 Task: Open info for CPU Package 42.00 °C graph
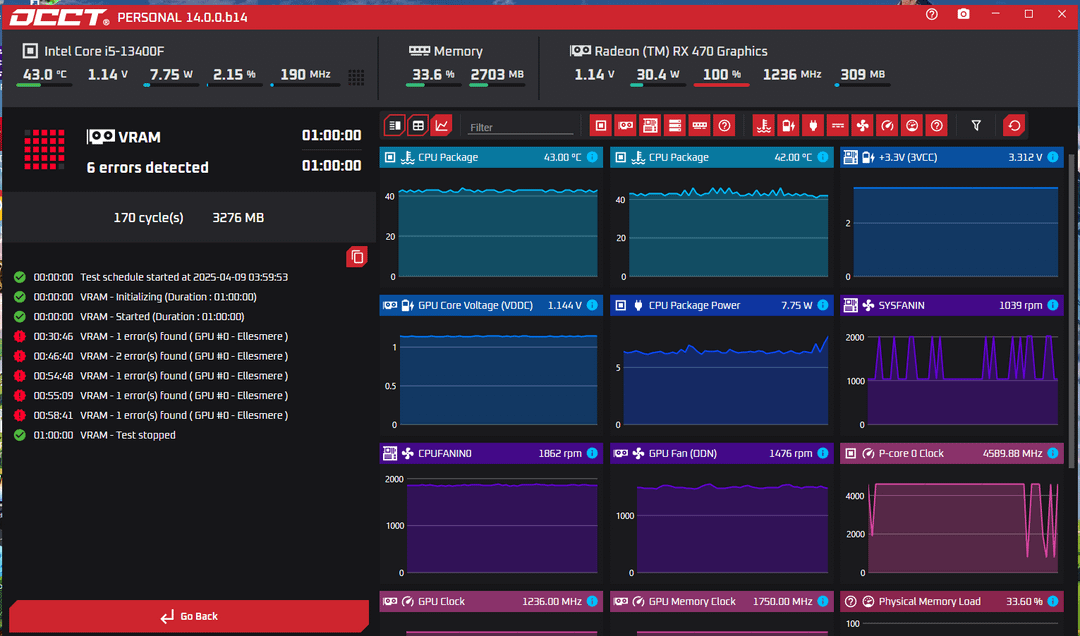[x=823, y=157]
